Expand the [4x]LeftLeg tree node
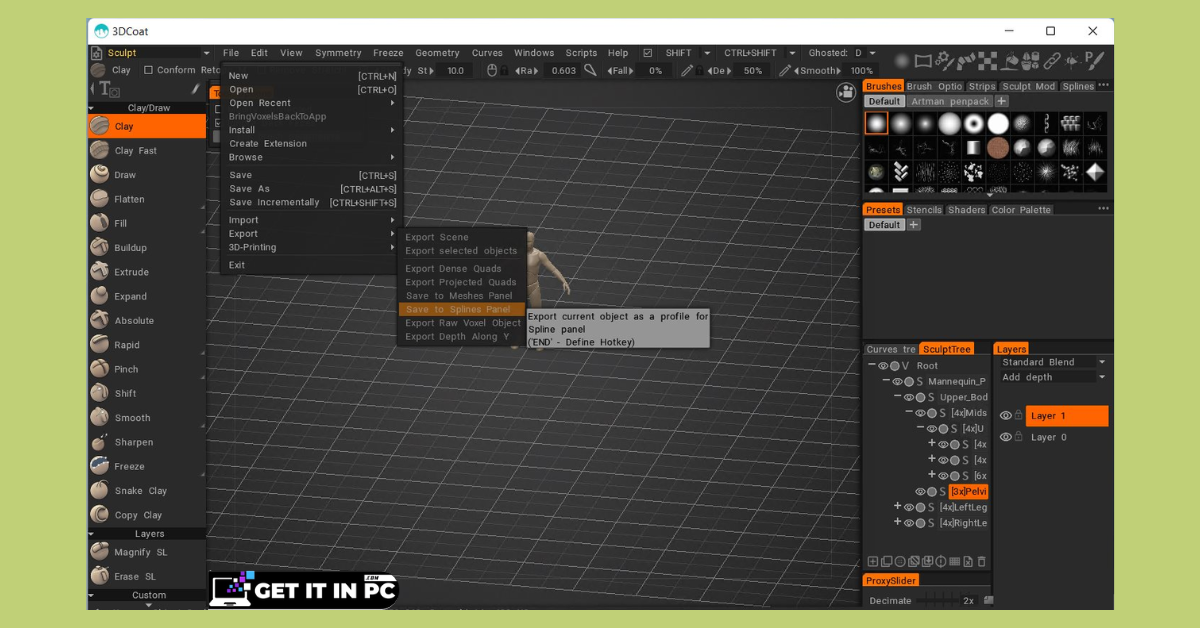 point(897,507)
